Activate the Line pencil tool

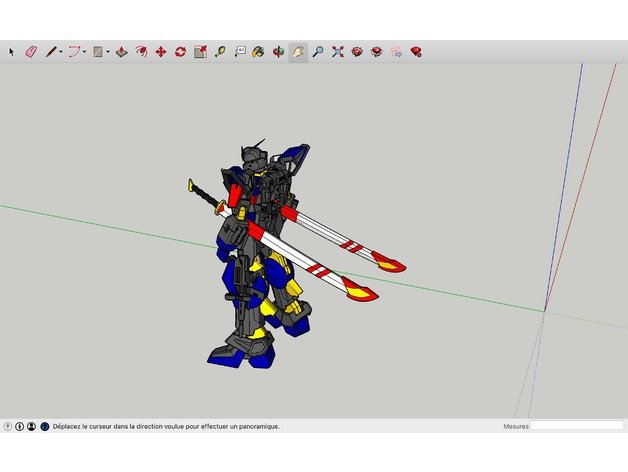(49, 51)
